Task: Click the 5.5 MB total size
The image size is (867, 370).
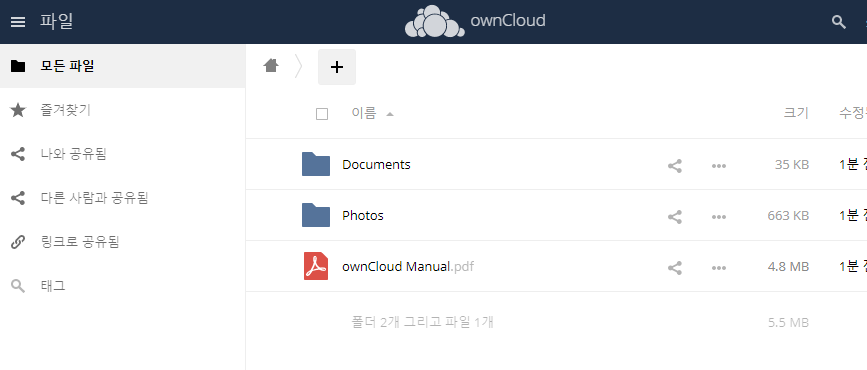Action: [x=788, y=322]
